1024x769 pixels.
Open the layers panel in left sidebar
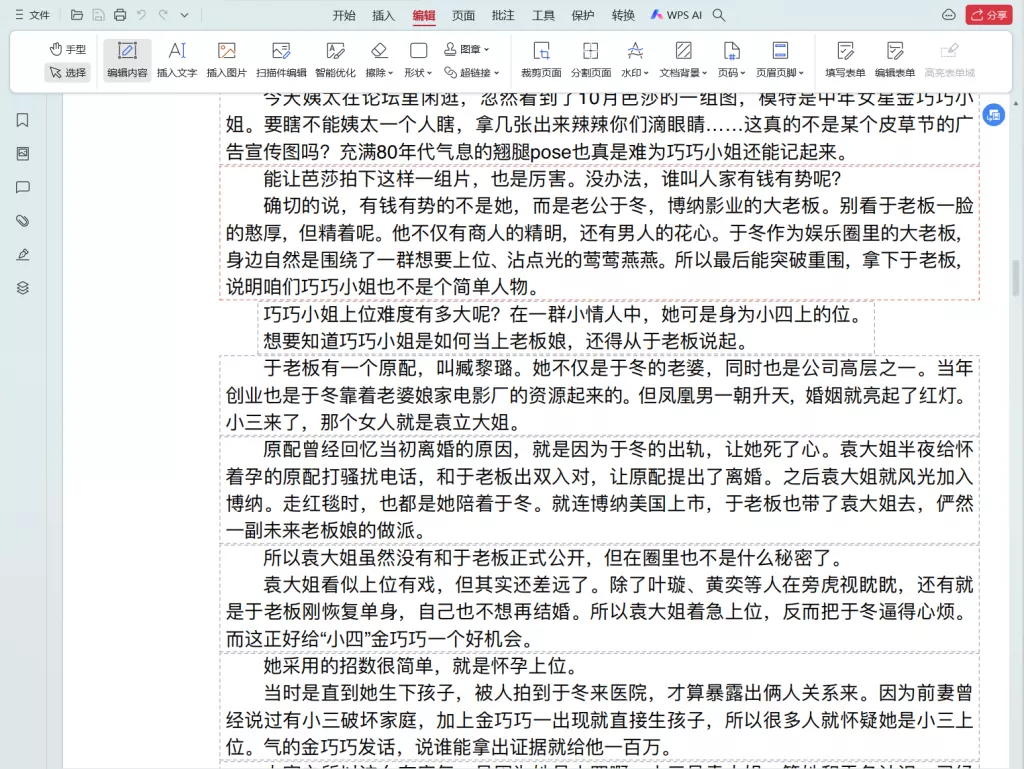[x=23, y=288]
